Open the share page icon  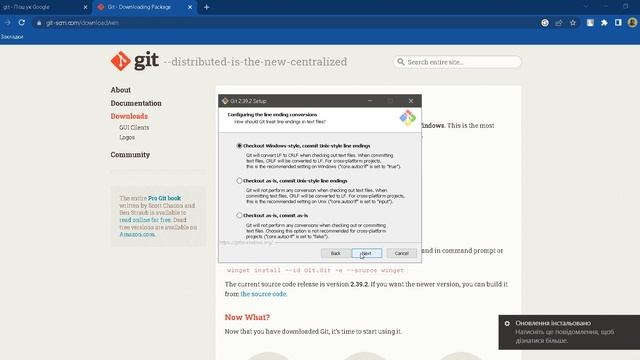(x=559, y=23)
